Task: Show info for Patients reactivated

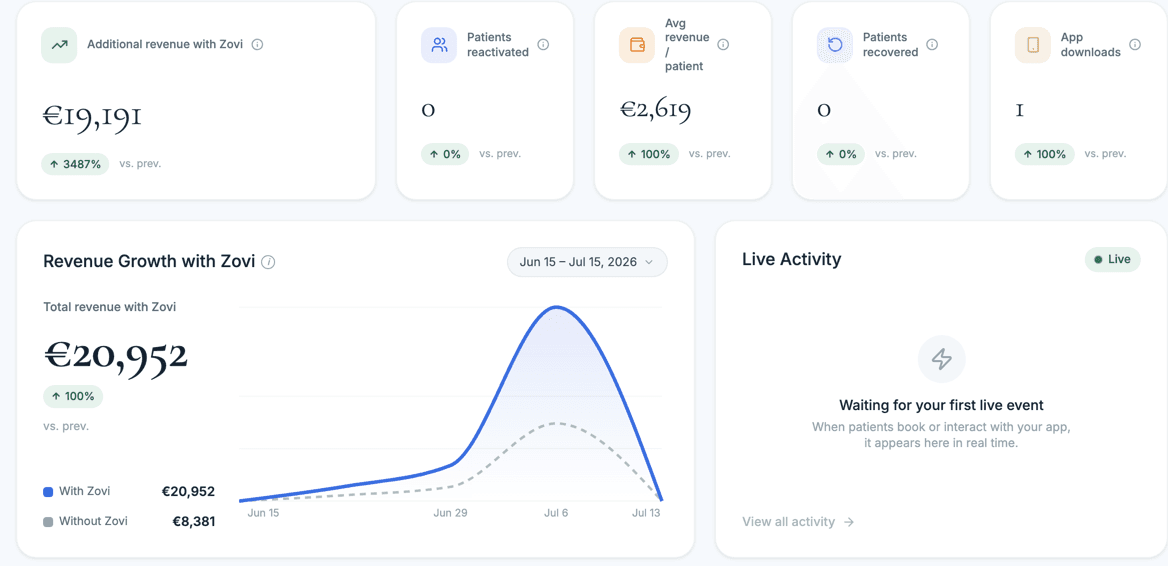Action: click(x=544, y=45)
